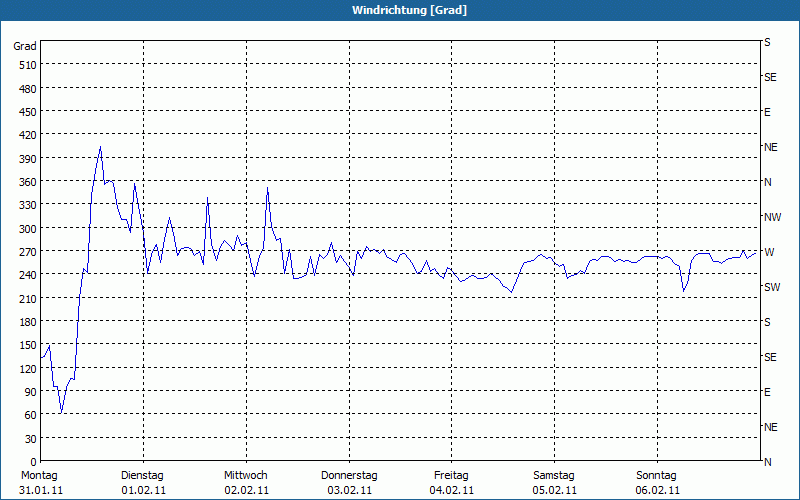The image size is (800, 500).
Task: Click the y-axis value 240
Action: tap(28, 276)
